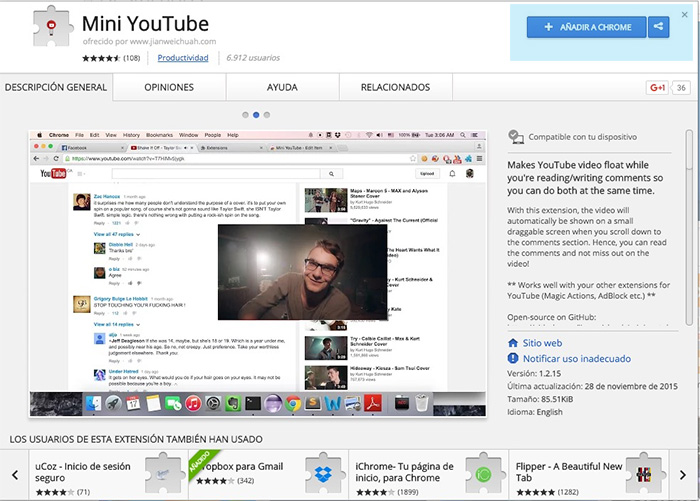The image size is (700, 501).
Task: Click the uCoz extension puzzle icon
Action: point(163,473)
